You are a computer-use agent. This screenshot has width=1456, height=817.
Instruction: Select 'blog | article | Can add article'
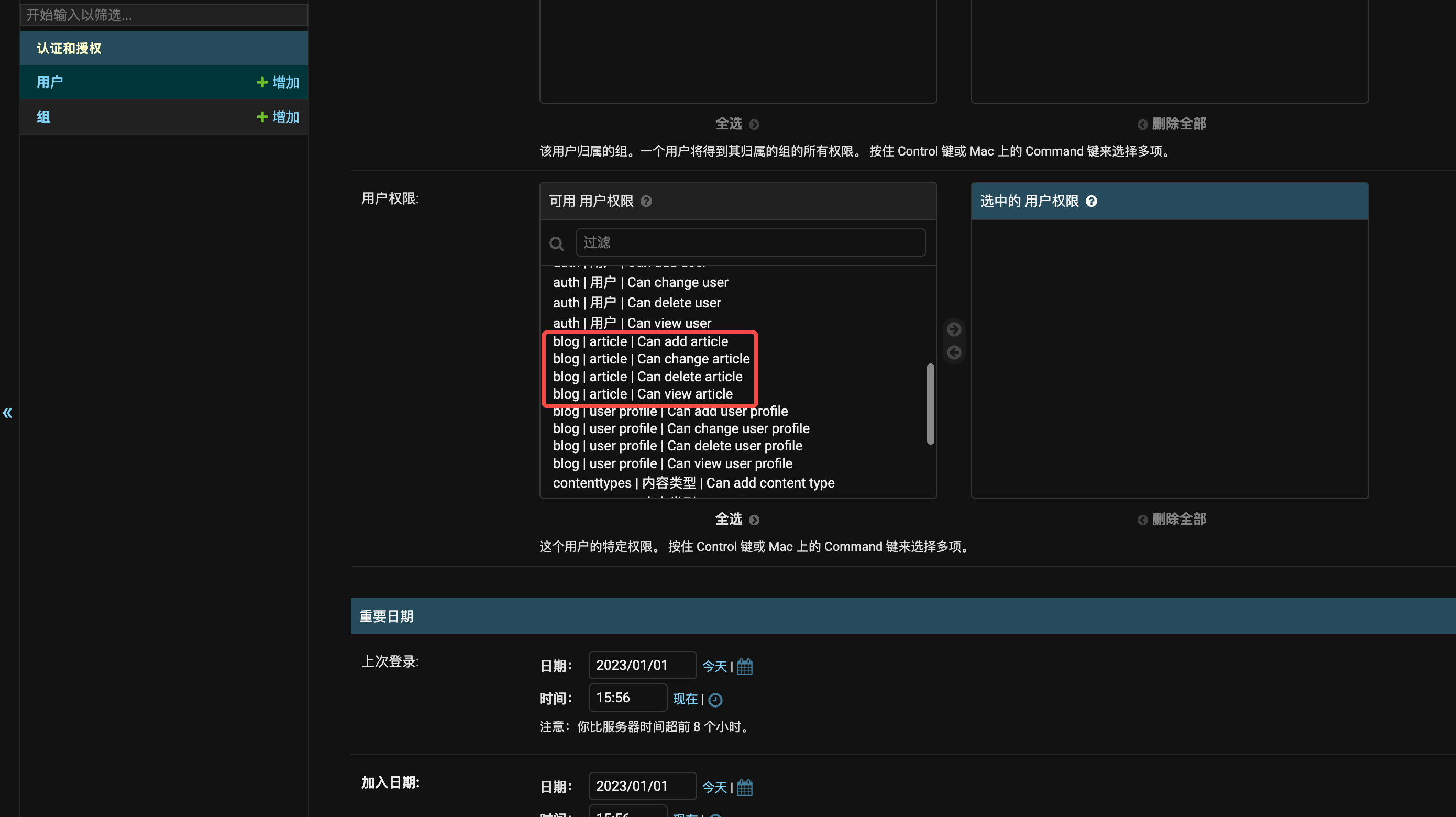click(x=641, y=342)
